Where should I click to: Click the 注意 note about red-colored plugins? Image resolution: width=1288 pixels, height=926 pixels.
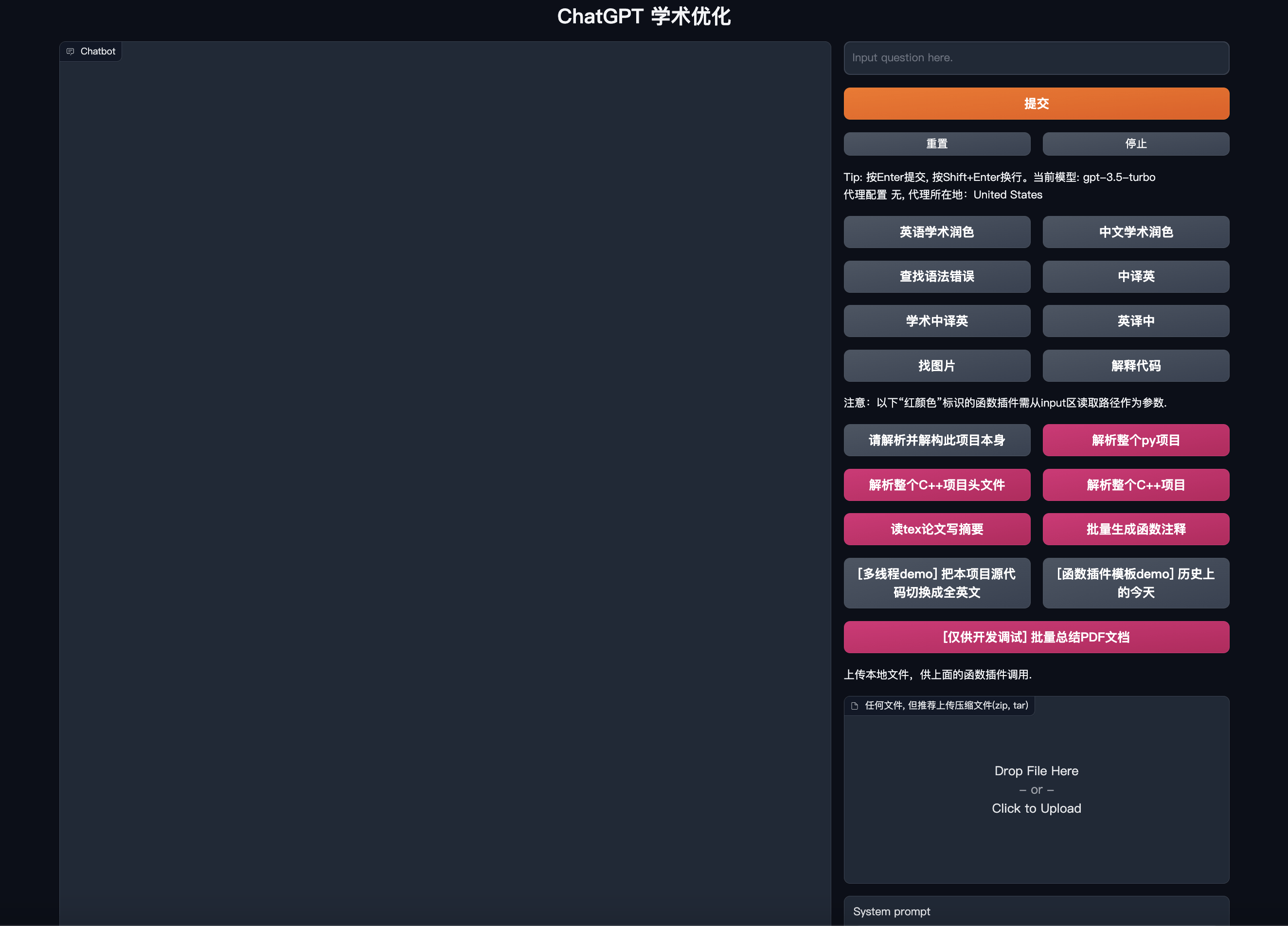[x=1004, y=403]
